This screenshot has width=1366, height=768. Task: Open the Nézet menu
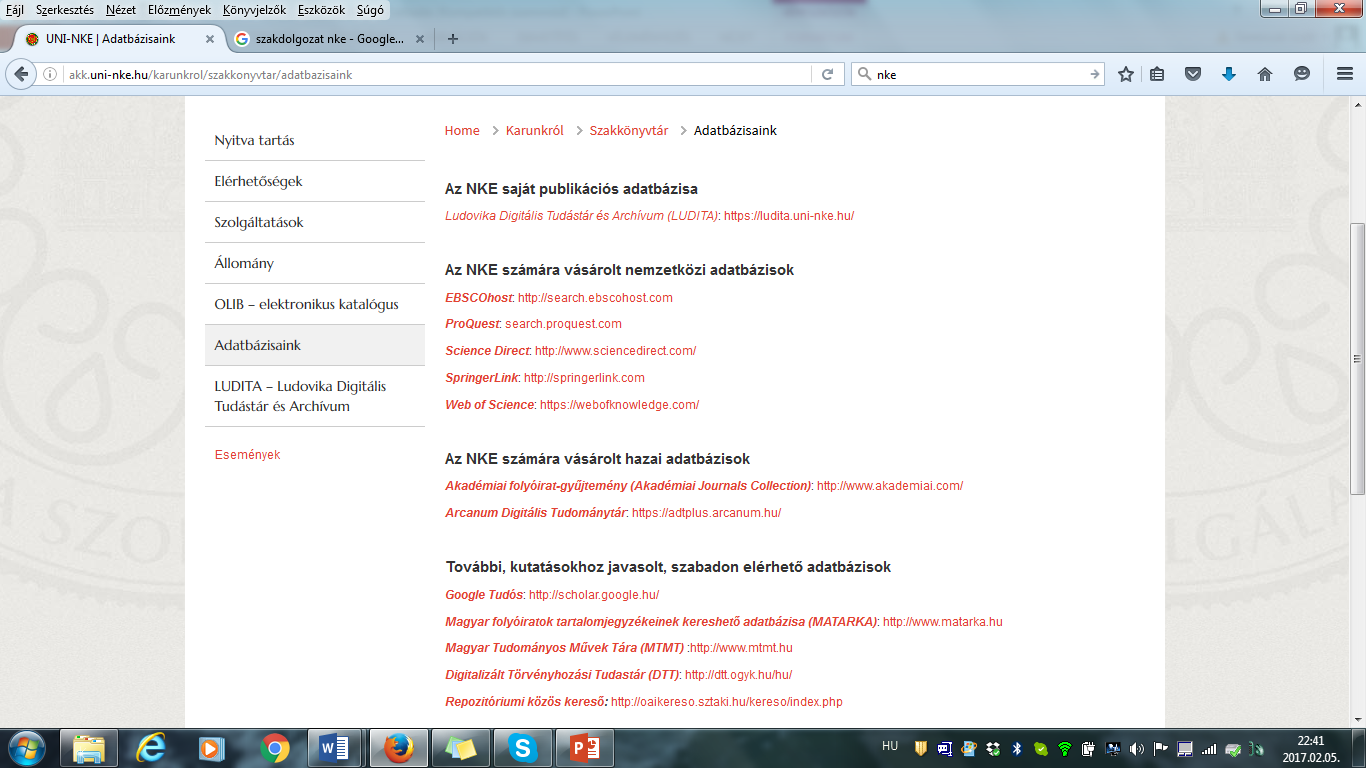[121, 9]
